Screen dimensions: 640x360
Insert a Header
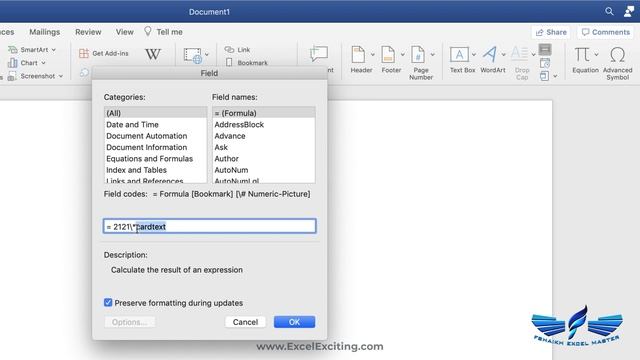361,60
